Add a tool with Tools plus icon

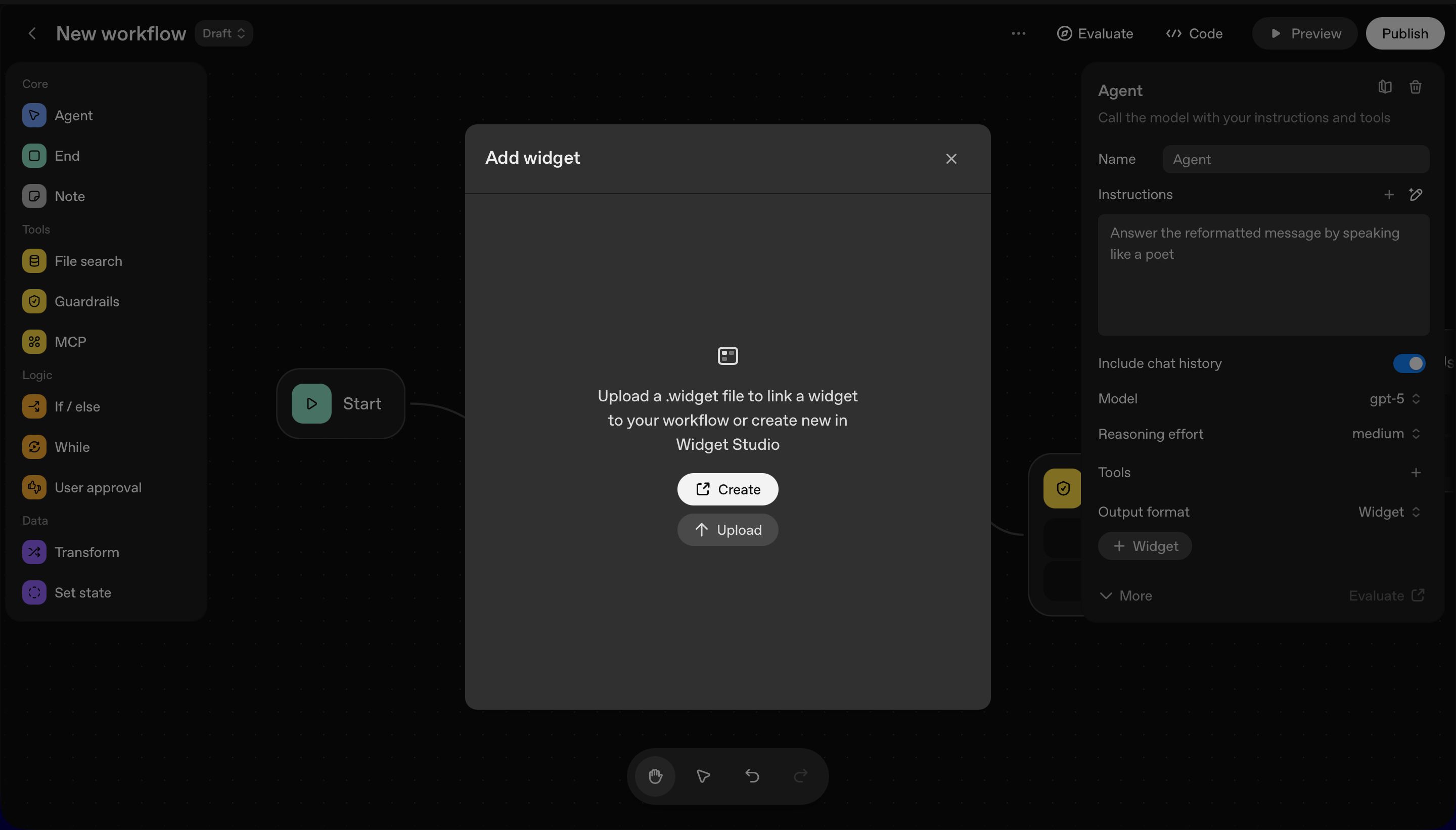1416,473
